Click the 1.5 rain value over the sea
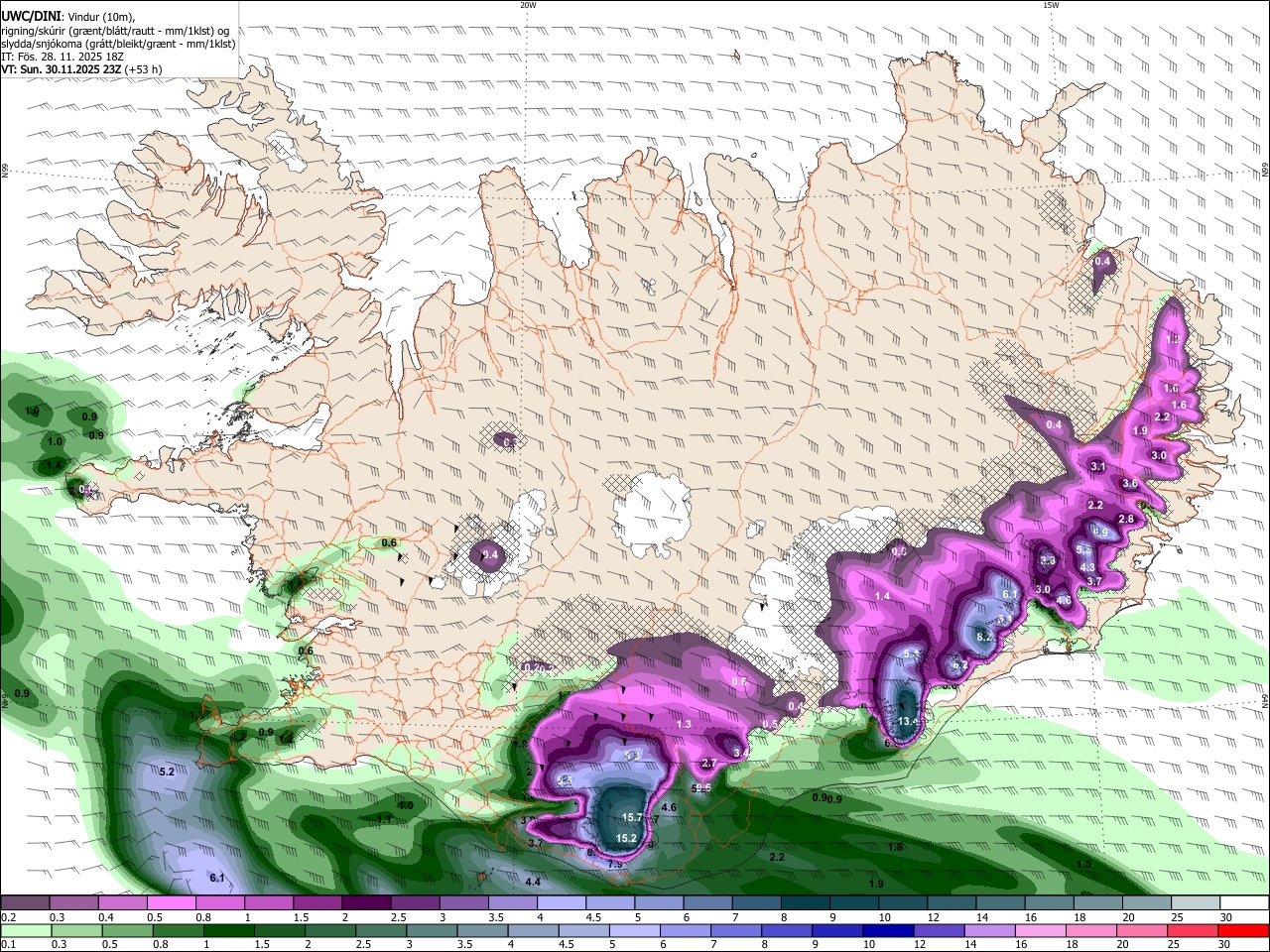1270x952 pixels. tap(1083, 864)
